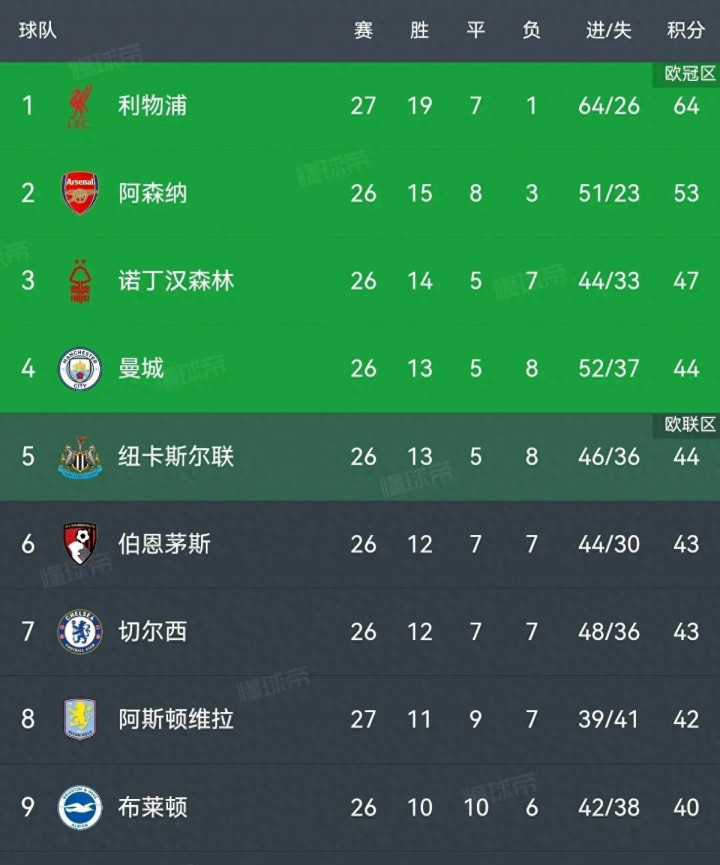The image size is (720, 865).
Task: Open 纽卡斯尔联 team page
Action: point(176,456)
